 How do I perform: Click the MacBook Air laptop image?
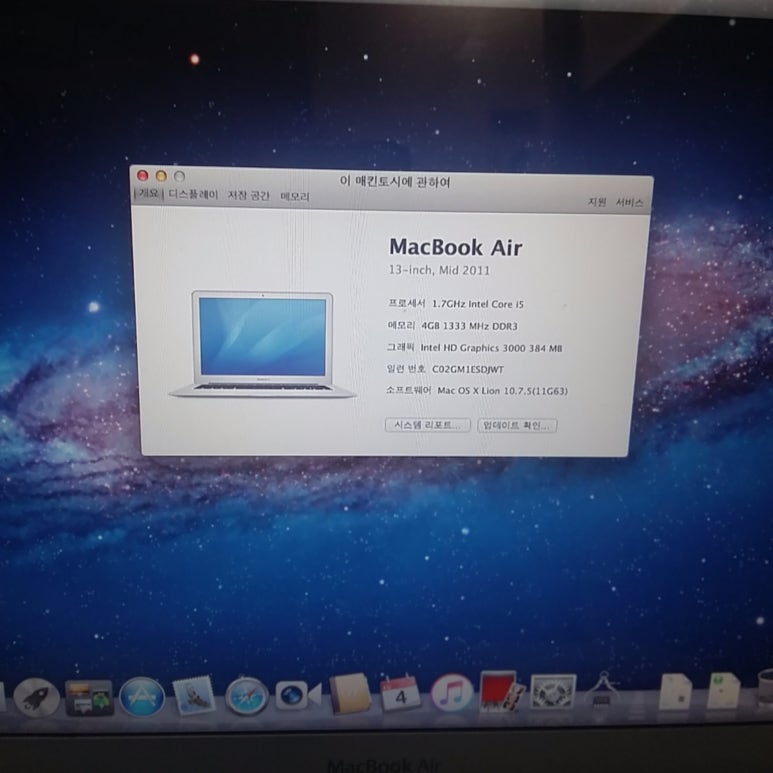click(263, 344)
